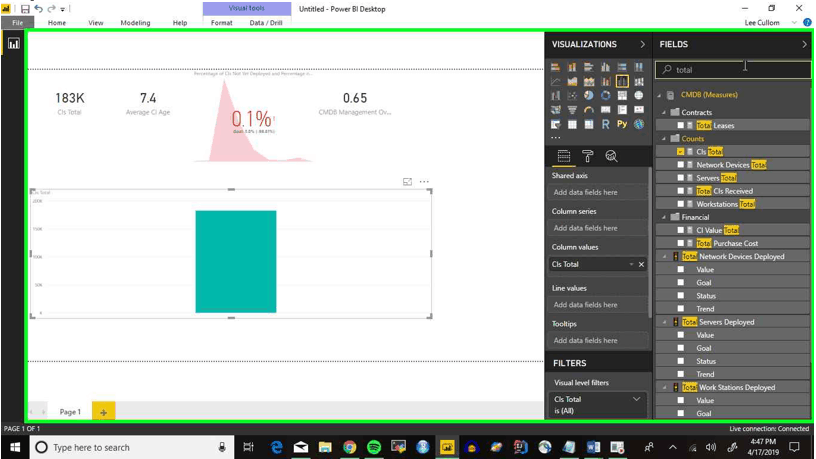Collapse the Financial folder

[664, 217]
